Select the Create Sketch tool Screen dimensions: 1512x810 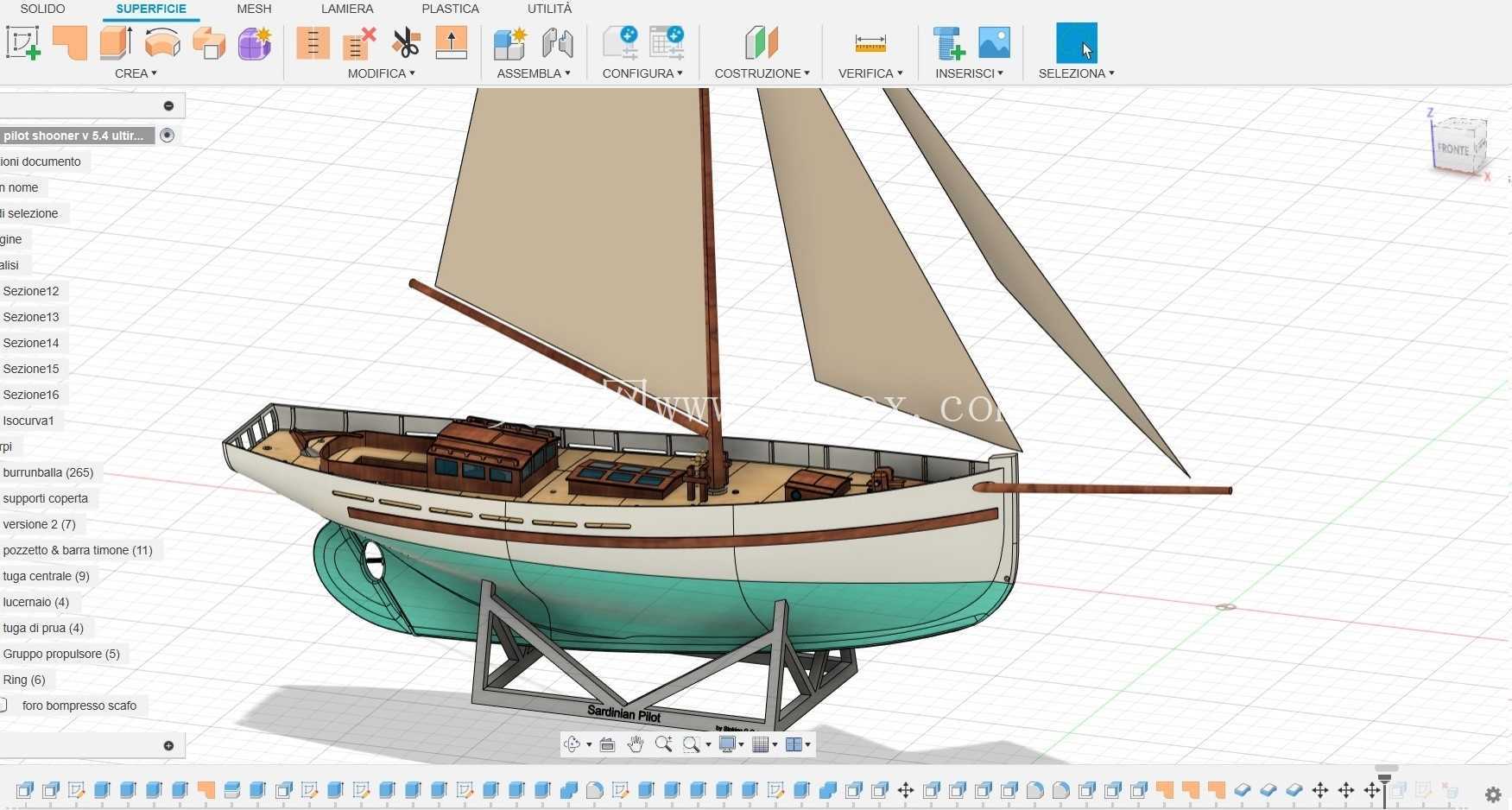(x=23, y=42)
